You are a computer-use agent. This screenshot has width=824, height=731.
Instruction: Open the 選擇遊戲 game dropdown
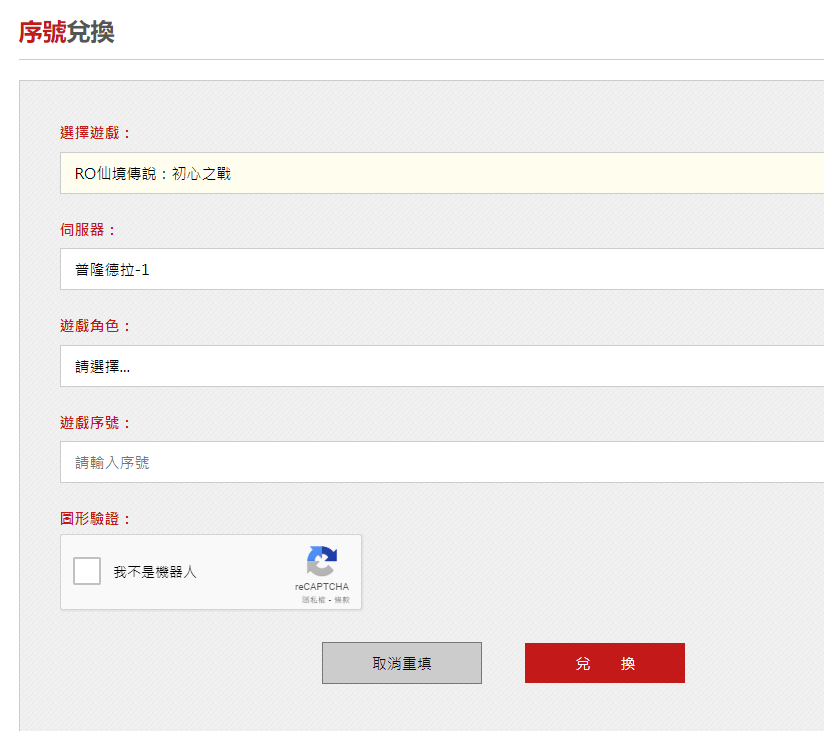tap(440, 173)
